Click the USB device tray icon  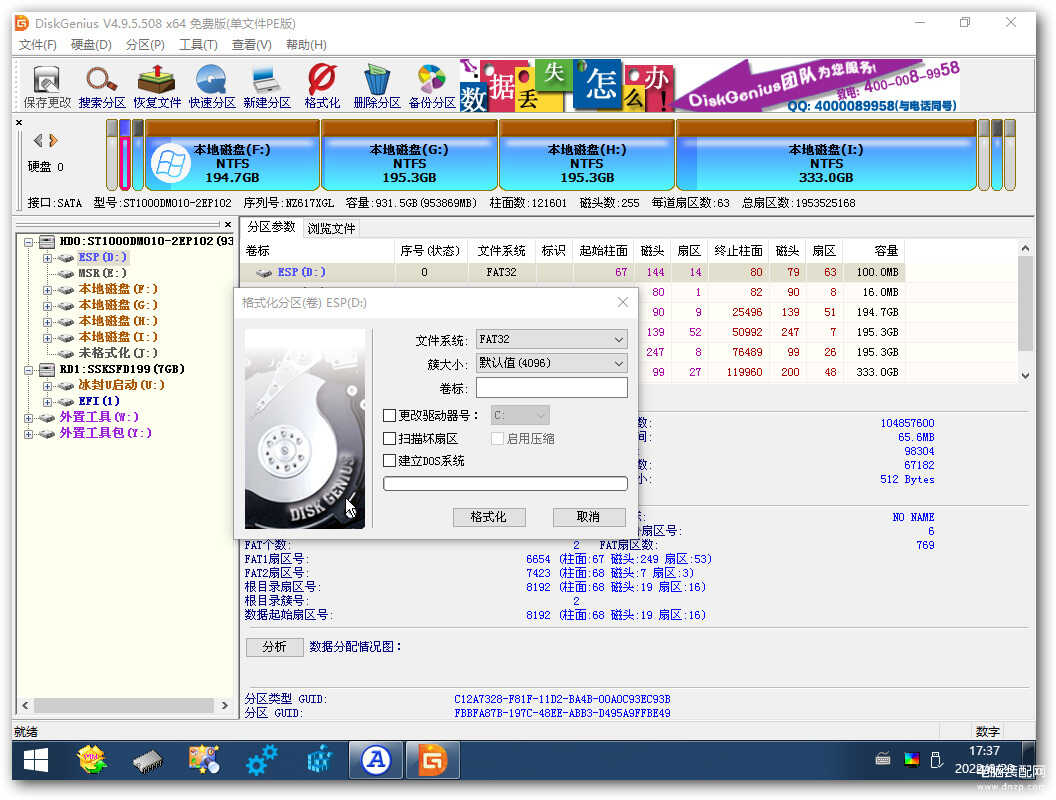coord(936,760)
